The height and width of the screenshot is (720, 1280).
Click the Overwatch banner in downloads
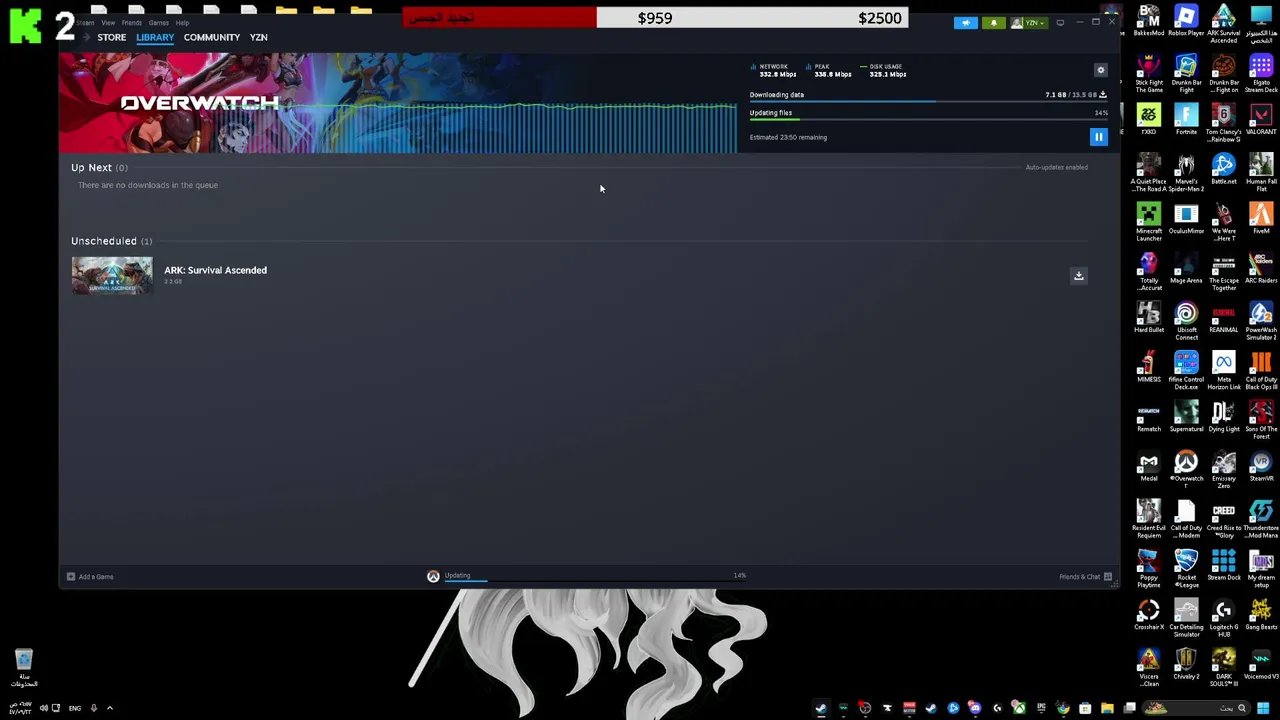coord(398,103)
